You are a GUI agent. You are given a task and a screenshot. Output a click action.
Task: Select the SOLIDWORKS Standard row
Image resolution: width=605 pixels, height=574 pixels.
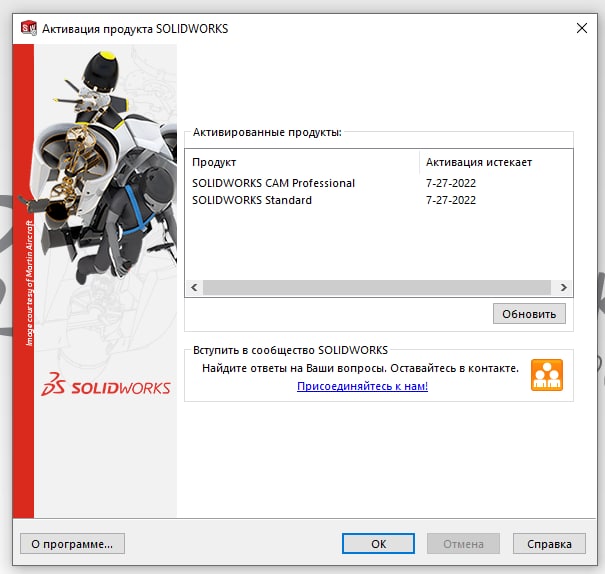coord(379,200)
